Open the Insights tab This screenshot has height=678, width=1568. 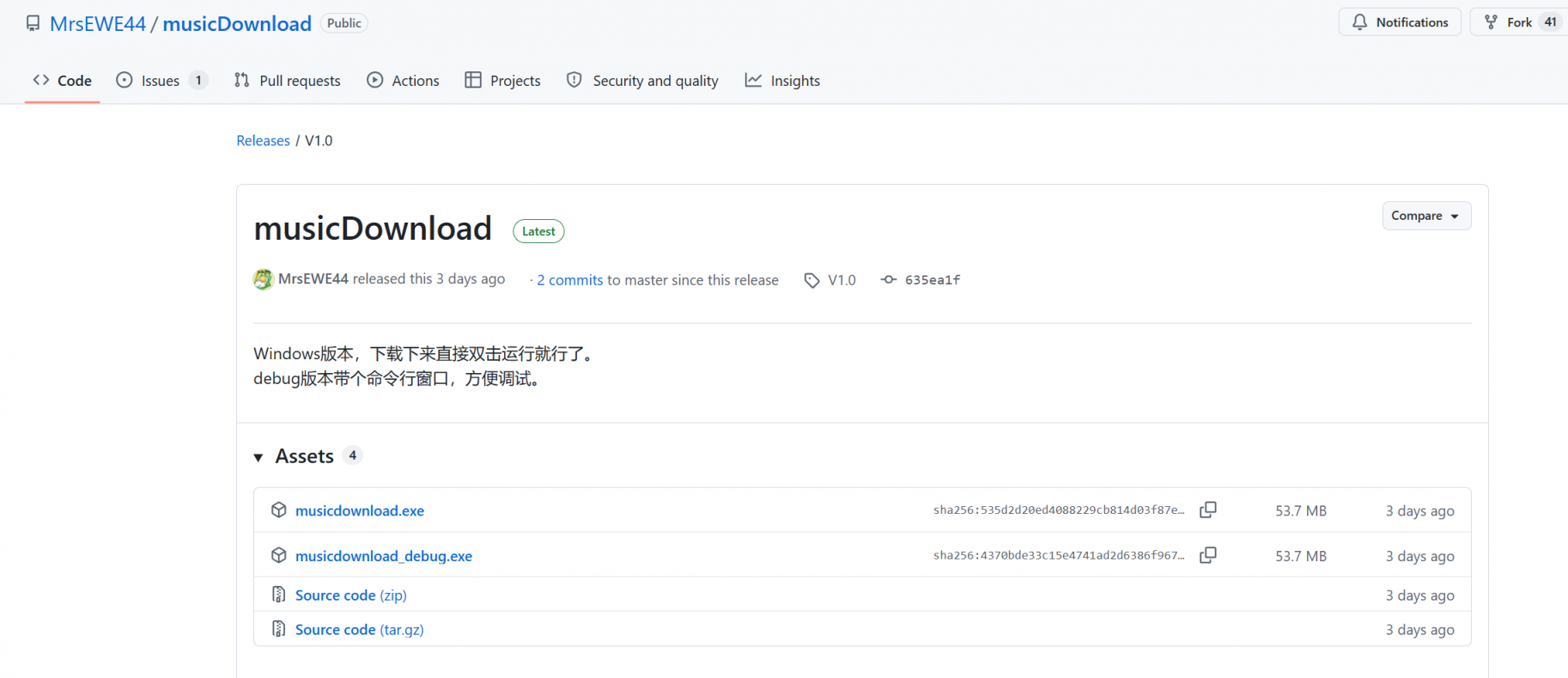tap(782, 81)
